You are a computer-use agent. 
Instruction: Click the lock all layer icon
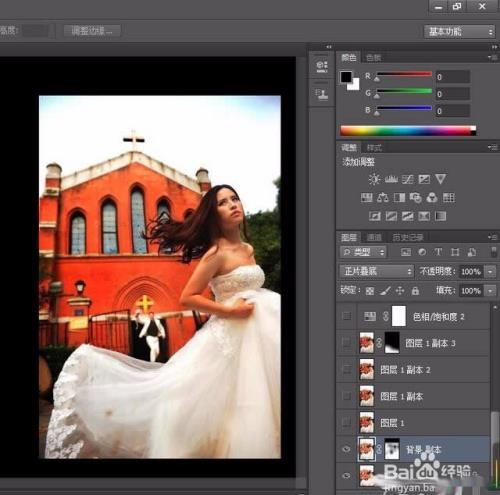coord(415,291)
